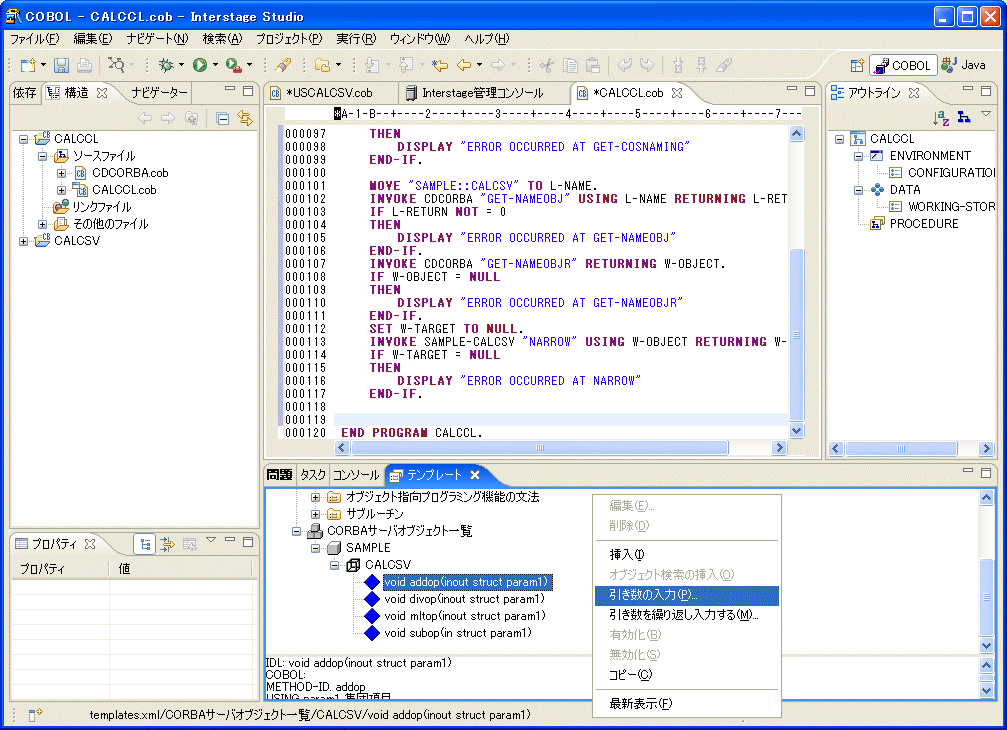Switch to the ナビゲーター tab
The height and width of the screenshot is (730, 1007).
click(159, 93)
